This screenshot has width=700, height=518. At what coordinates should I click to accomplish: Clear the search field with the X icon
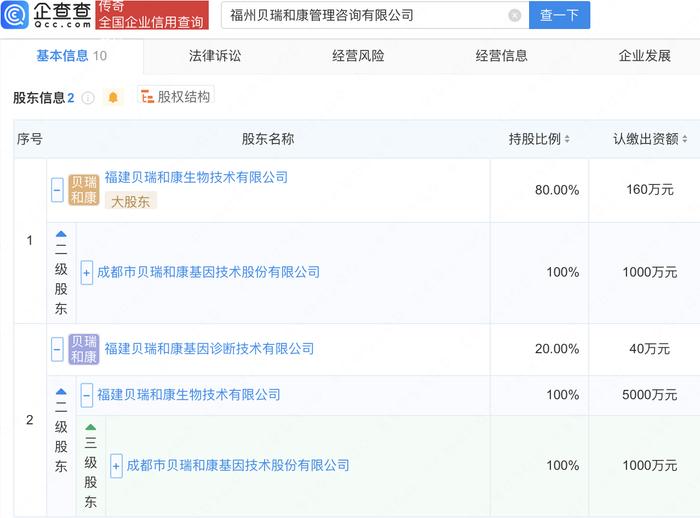point(515,16)
